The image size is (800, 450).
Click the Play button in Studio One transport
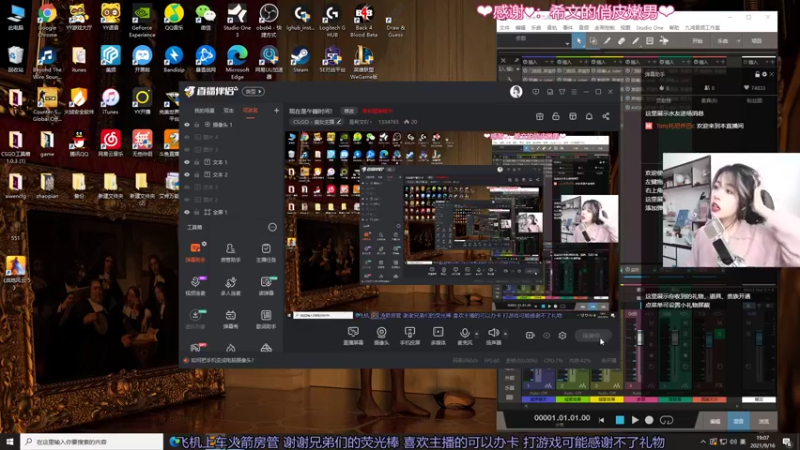[635, 420]
